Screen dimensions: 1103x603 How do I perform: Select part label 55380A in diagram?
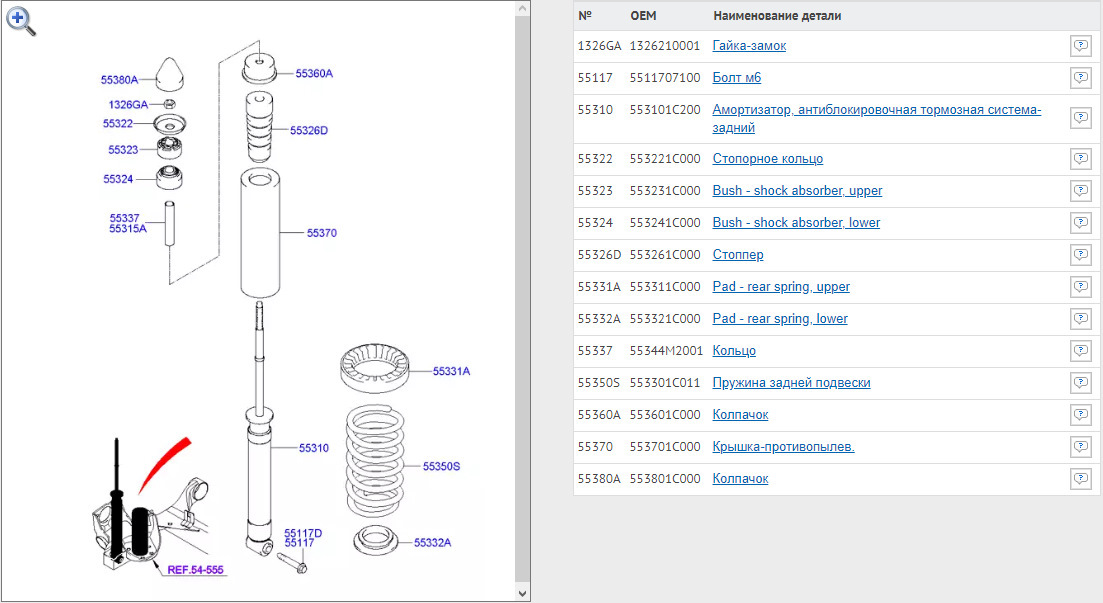120,80
